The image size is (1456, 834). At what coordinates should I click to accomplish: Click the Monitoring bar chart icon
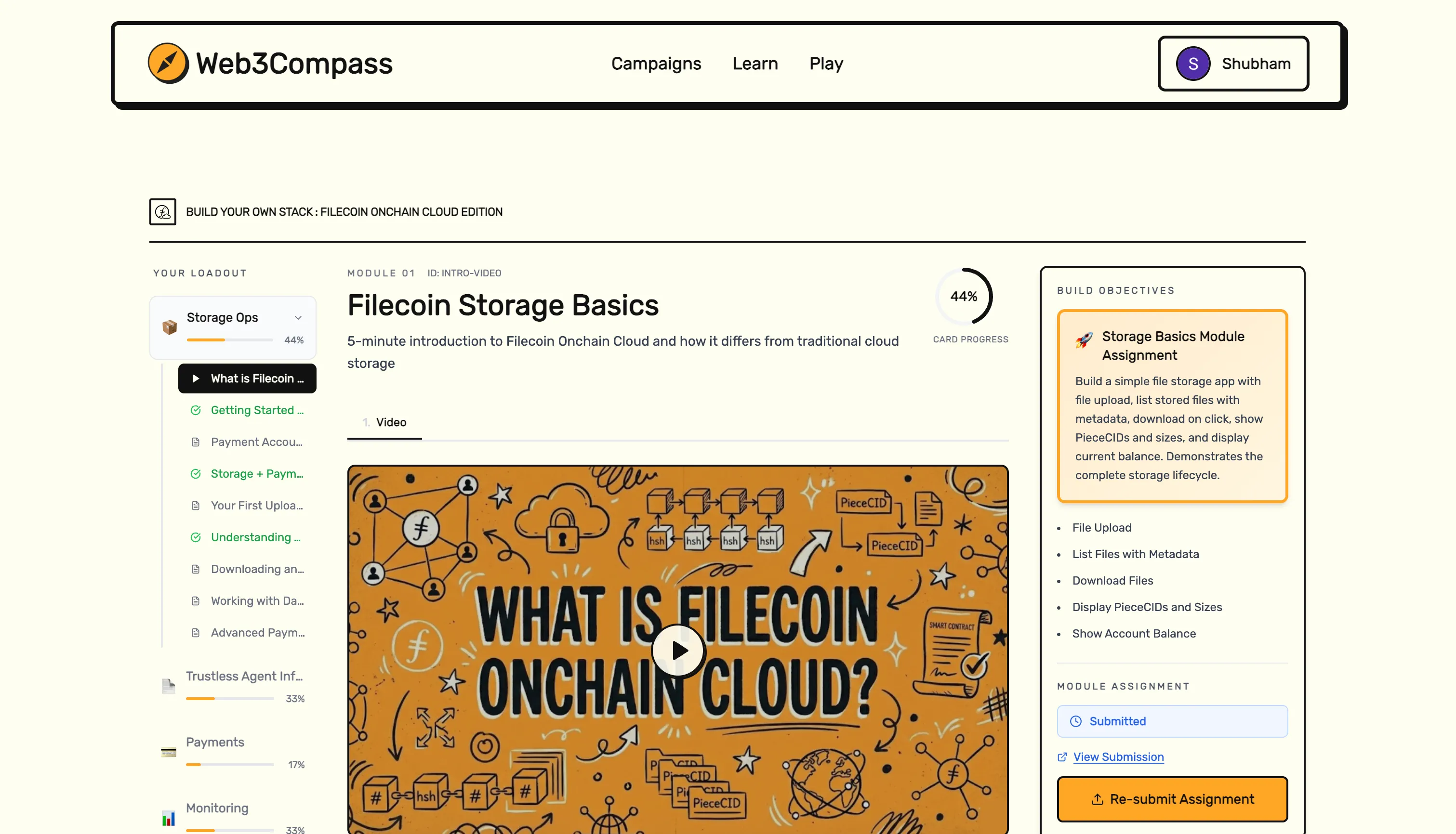169,818
